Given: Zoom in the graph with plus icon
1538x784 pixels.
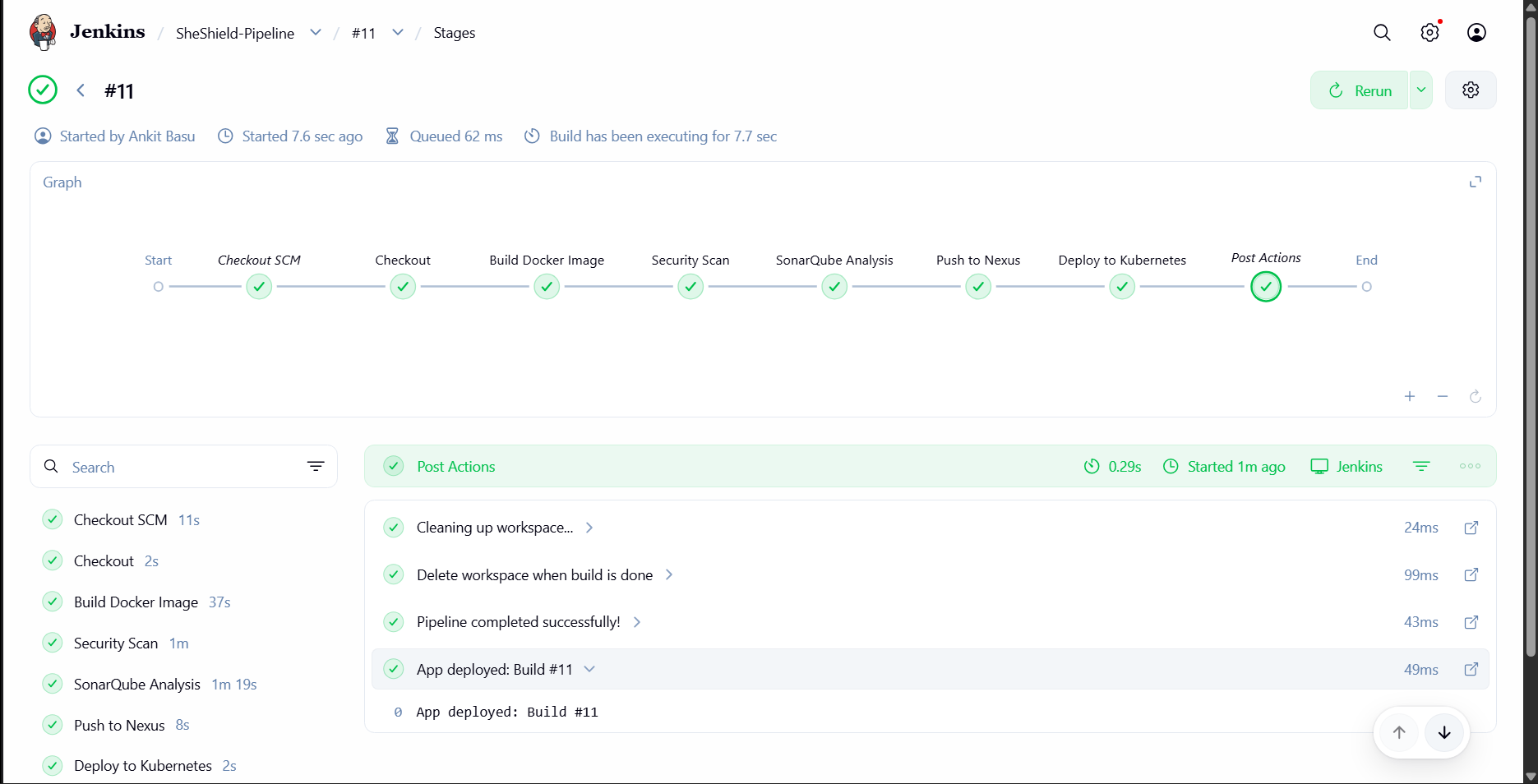Looking at the screenshot, I should 1410,396.
